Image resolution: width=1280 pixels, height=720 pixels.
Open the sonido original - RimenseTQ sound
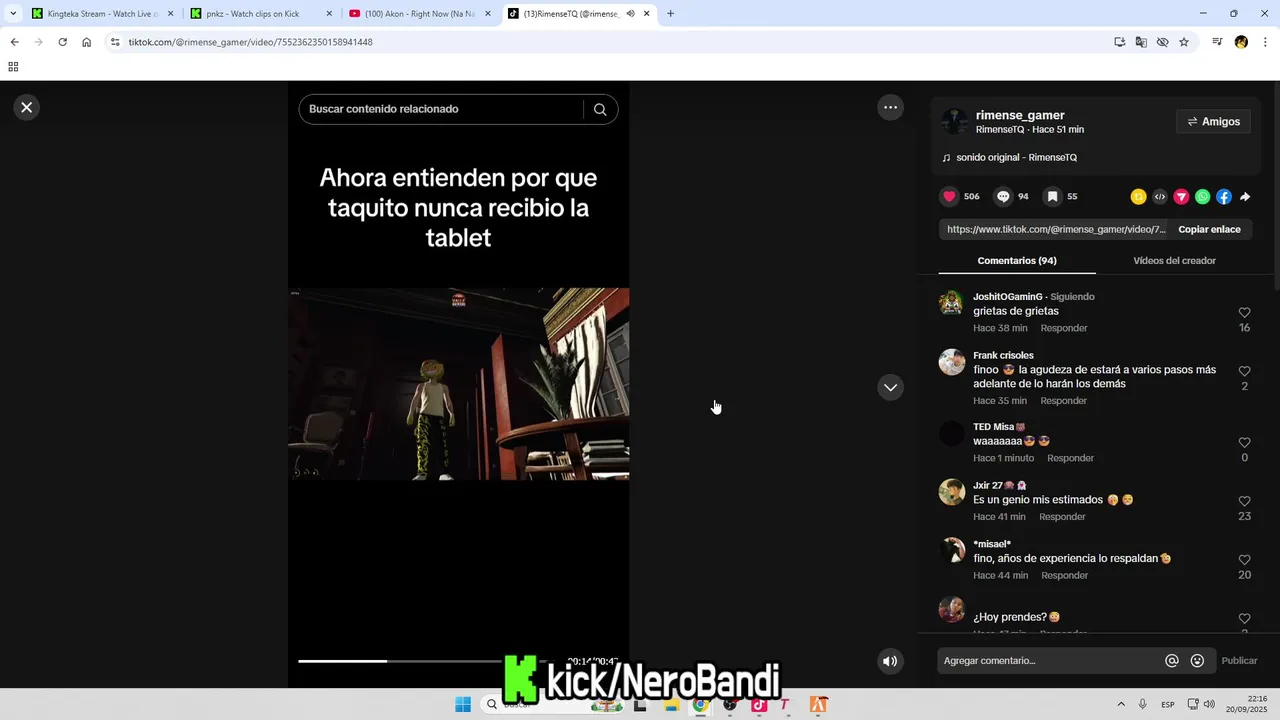(1016, 158)
